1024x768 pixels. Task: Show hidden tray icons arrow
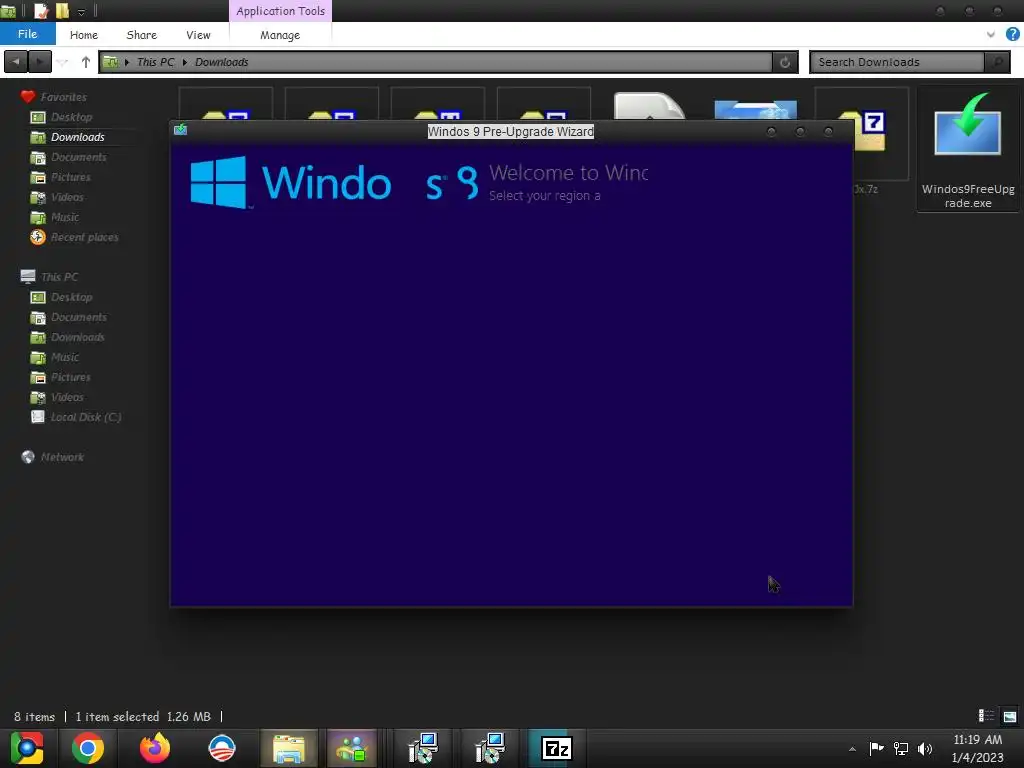[852, 749]
